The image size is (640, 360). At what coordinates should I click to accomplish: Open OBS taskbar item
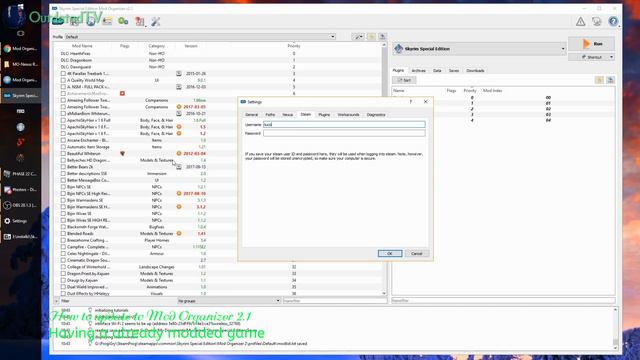tap(20, 205)
